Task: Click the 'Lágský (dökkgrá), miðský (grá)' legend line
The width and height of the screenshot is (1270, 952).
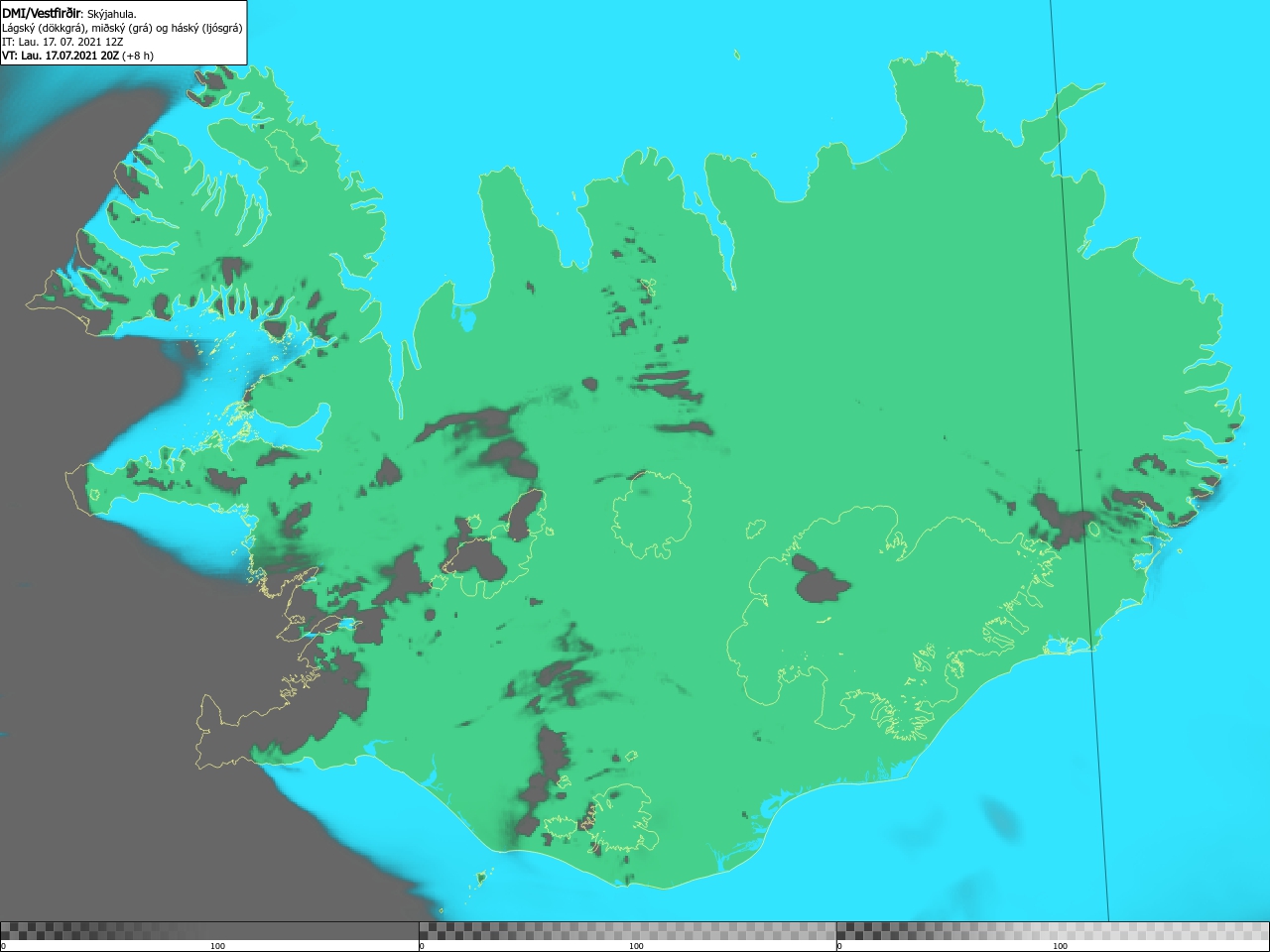Action: [x=122, y=28]
